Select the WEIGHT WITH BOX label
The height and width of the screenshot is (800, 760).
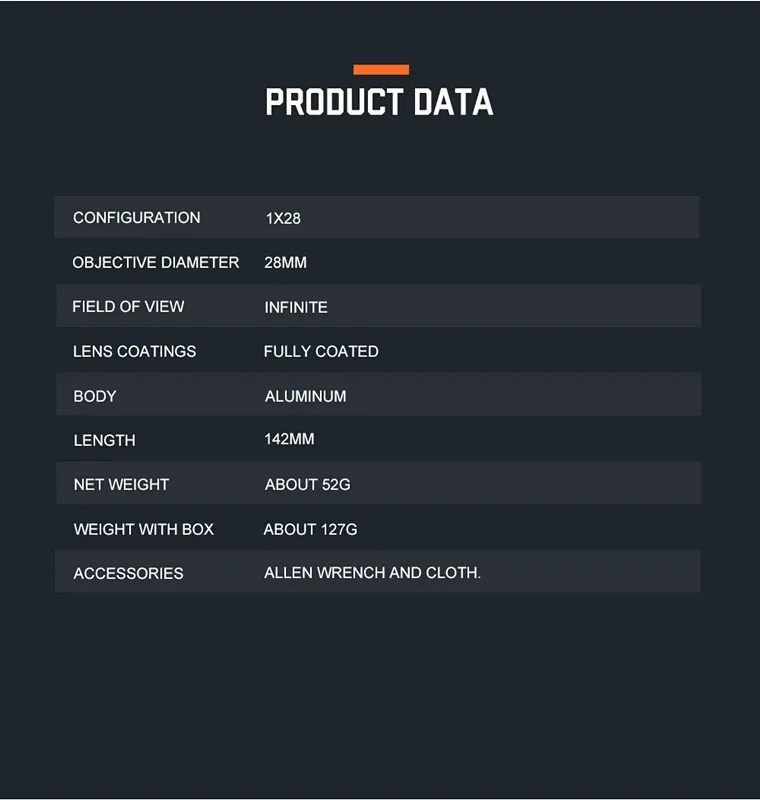144,530
